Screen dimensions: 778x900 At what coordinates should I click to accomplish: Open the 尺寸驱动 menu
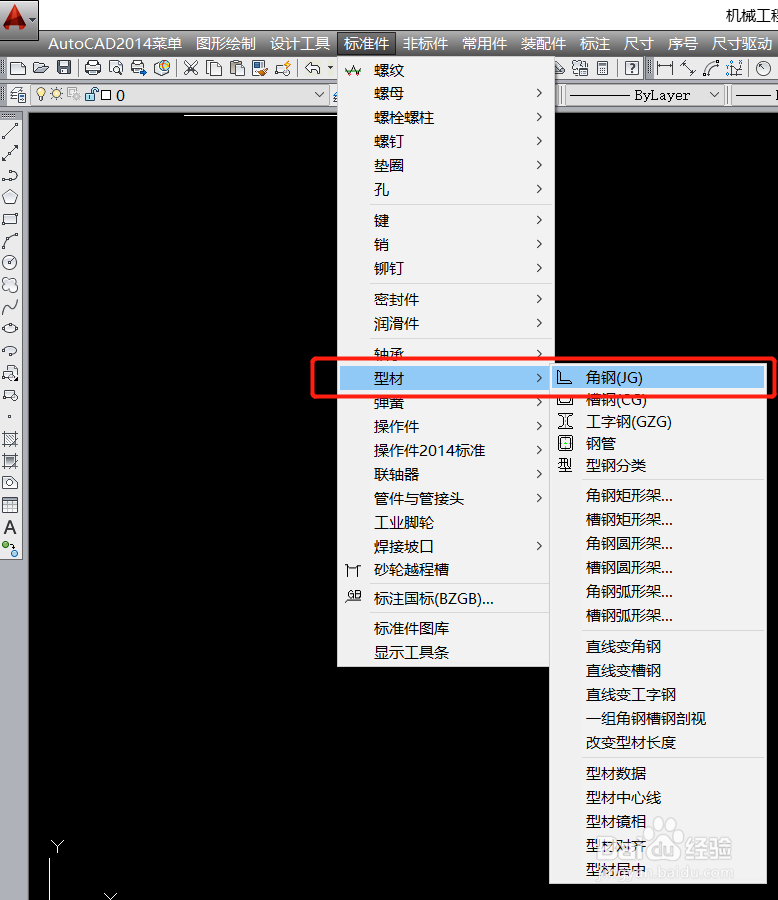pos(742,44)
